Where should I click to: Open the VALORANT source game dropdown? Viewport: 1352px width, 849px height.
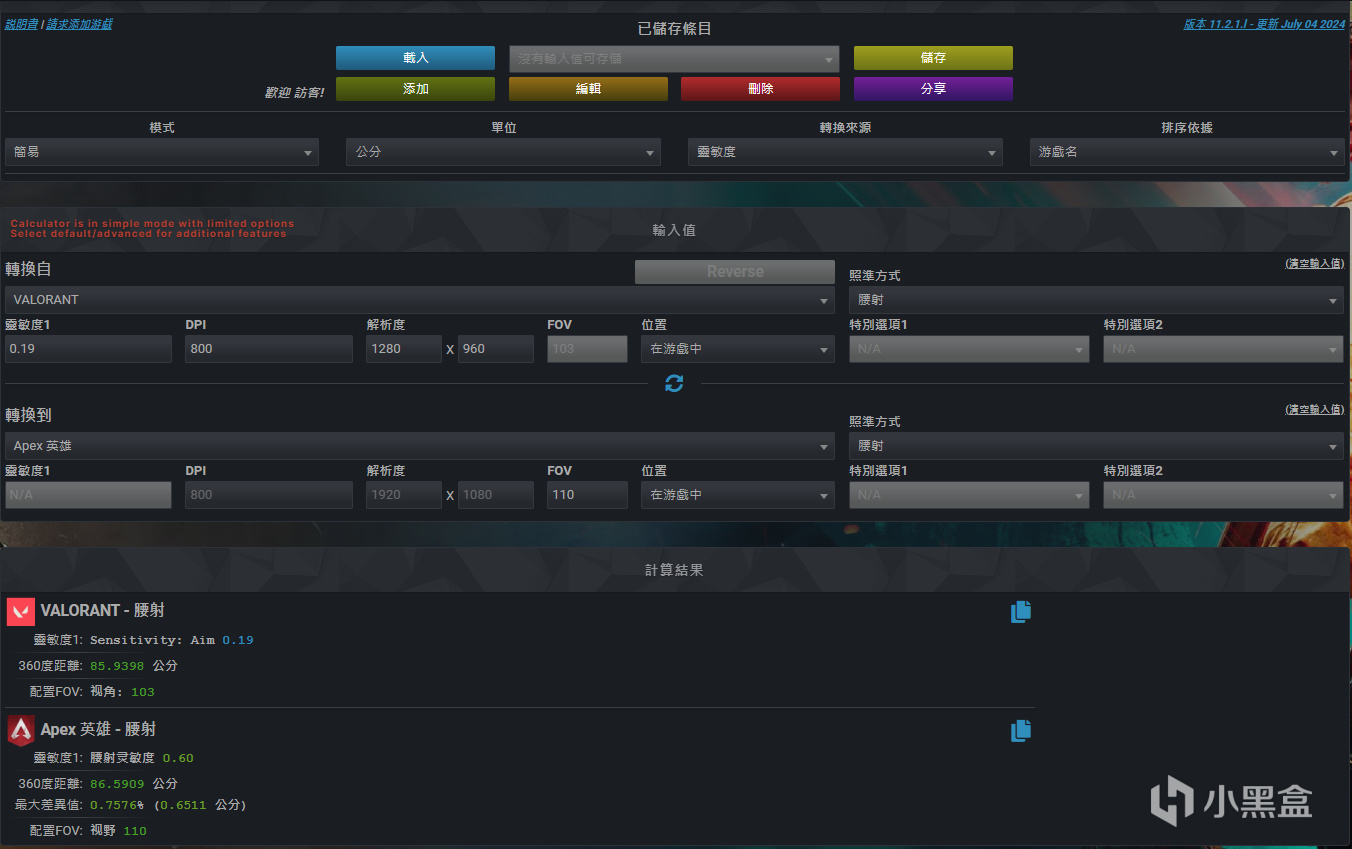[x=420, y=299]
